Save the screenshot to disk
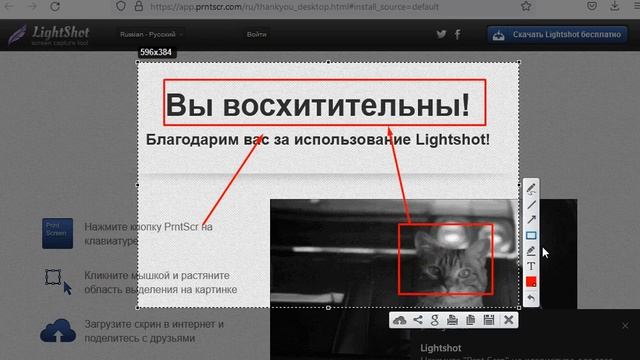Viewport: 640px width, 360px height. click(x=489, y=320)
